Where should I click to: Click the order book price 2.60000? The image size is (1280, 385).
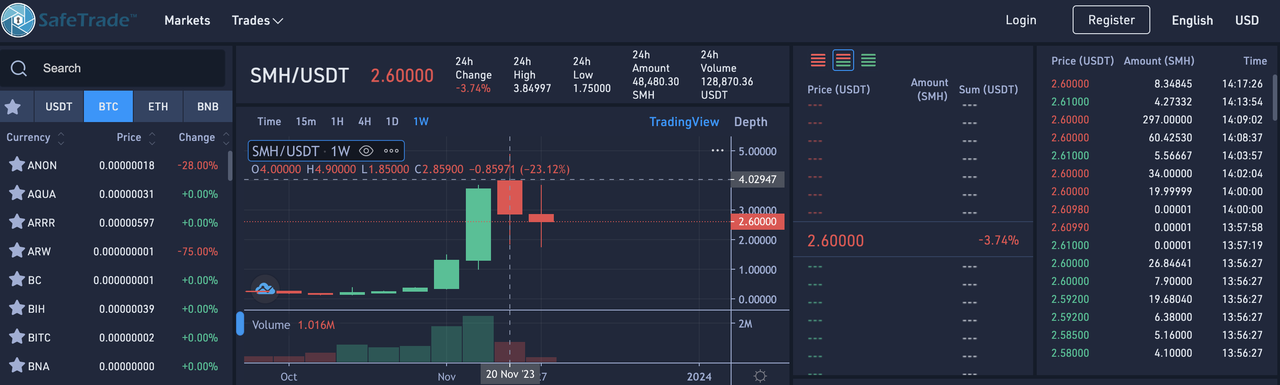pos(835,241)
